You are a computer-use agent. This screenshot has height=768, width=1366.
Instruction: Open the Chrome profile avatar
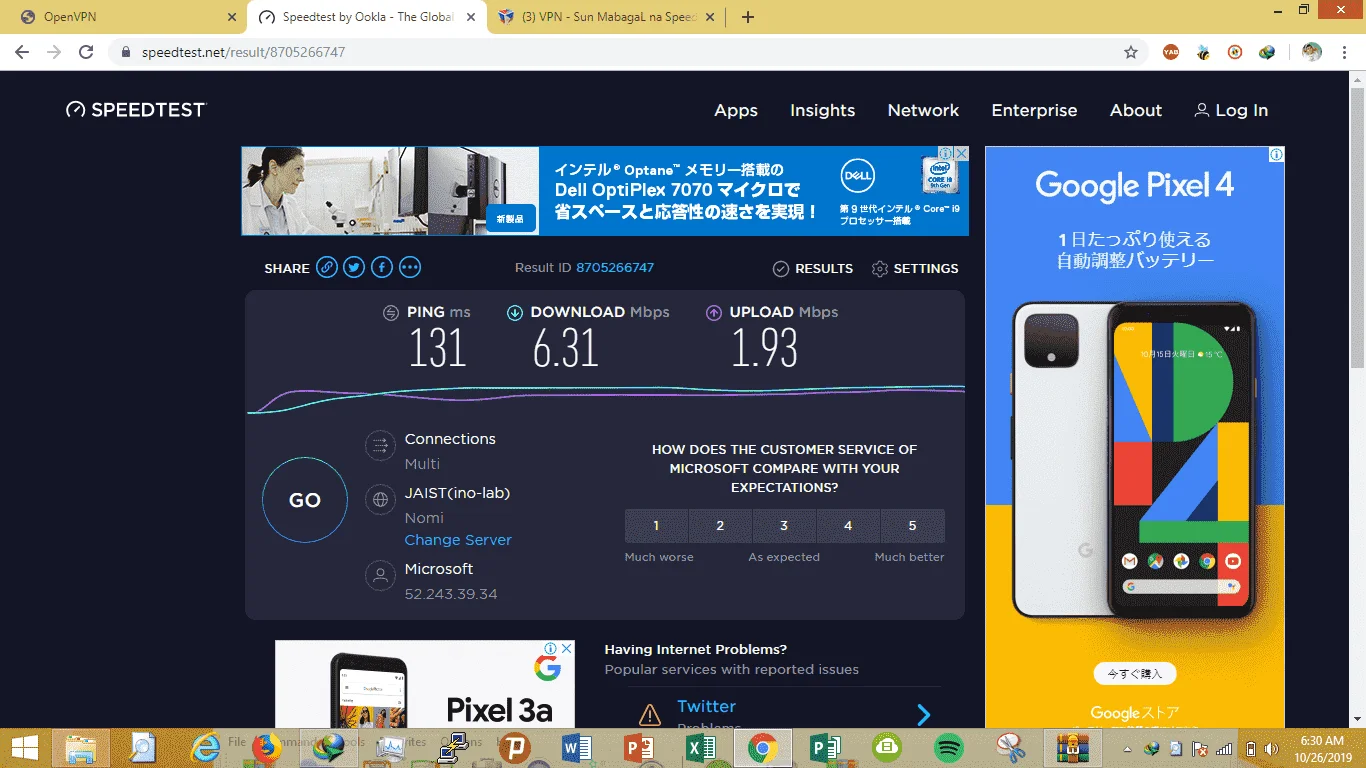(x=1312, y=52)
